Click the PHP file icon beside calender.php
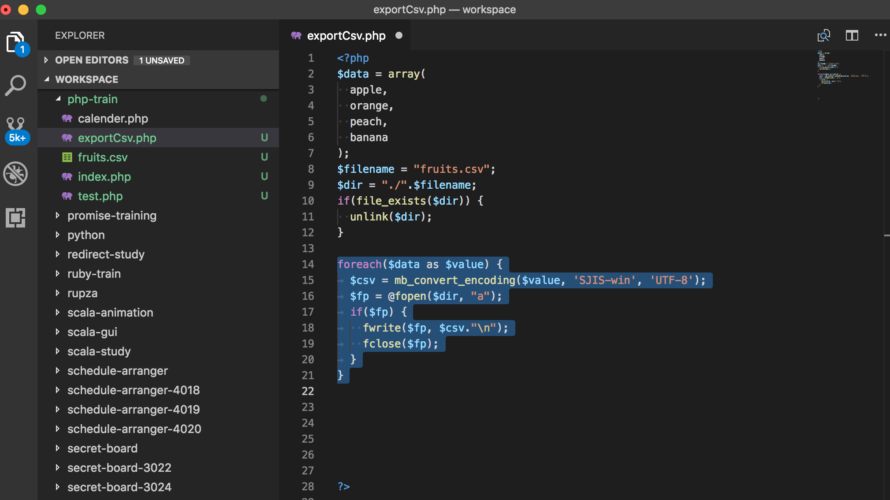Screen dimensions: 890x500 [67, 119]
